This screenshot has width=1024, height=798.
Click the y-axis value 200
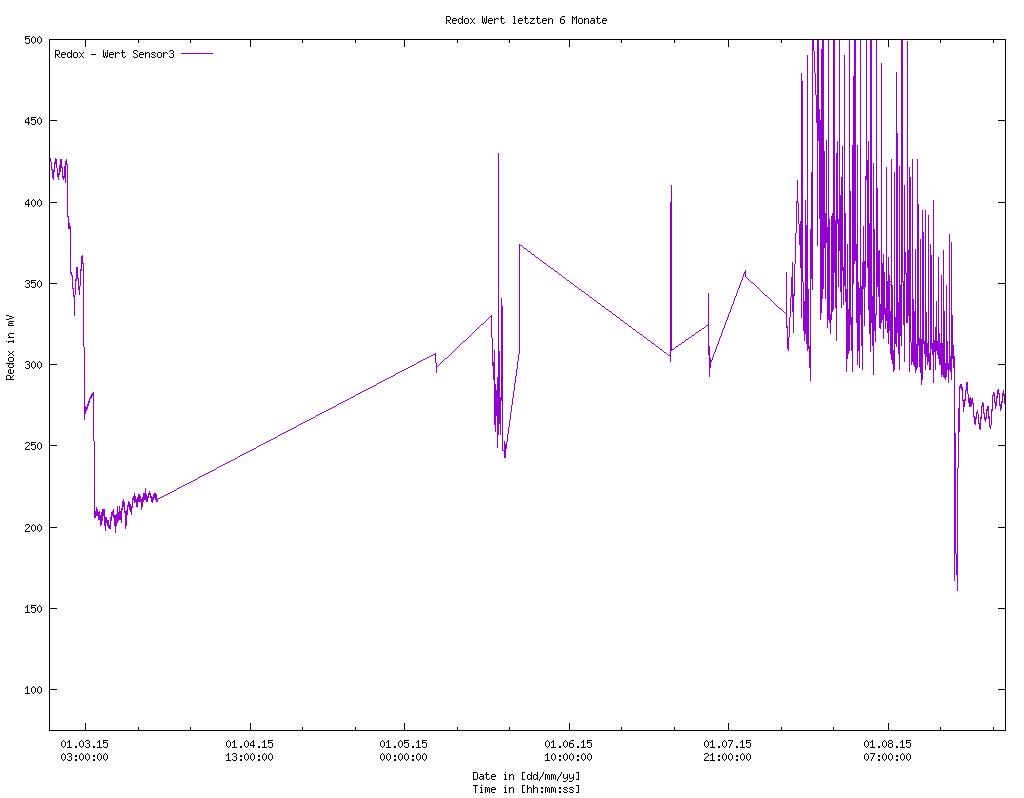(x=33, y=527)
